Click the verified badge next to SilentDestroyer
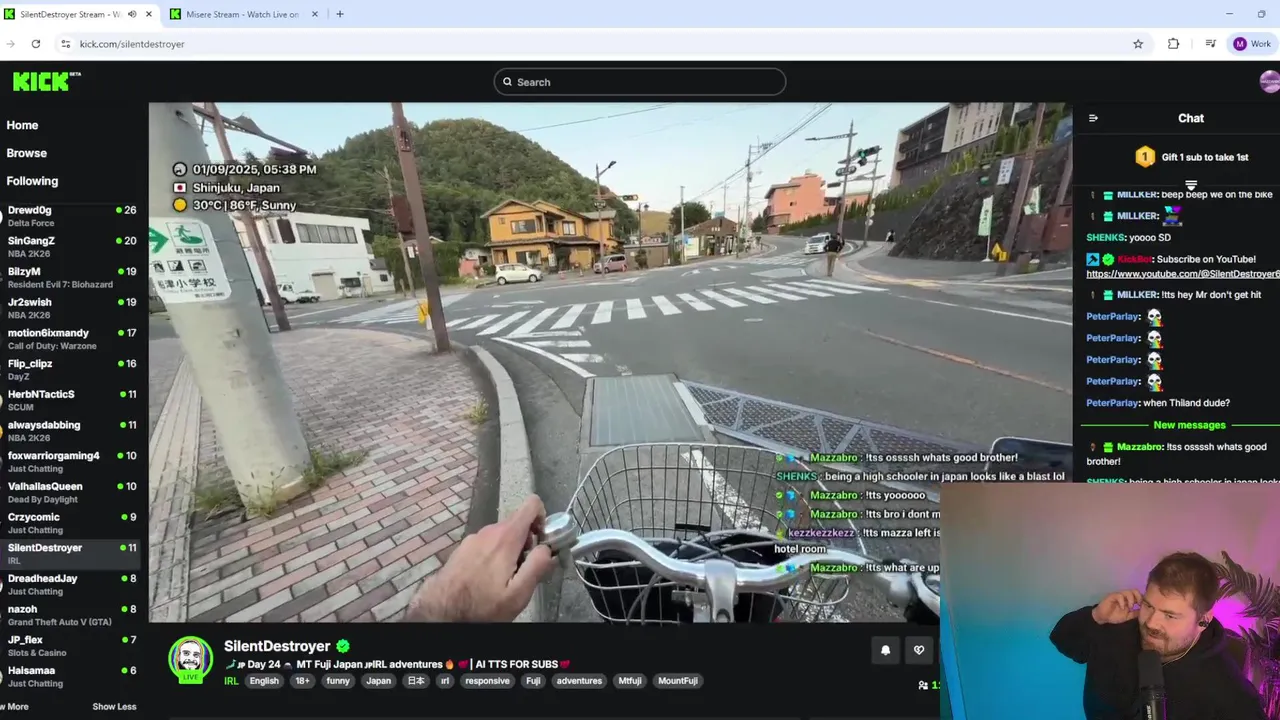The height and width of the screenshot is (720, 1280). (343, 646)
